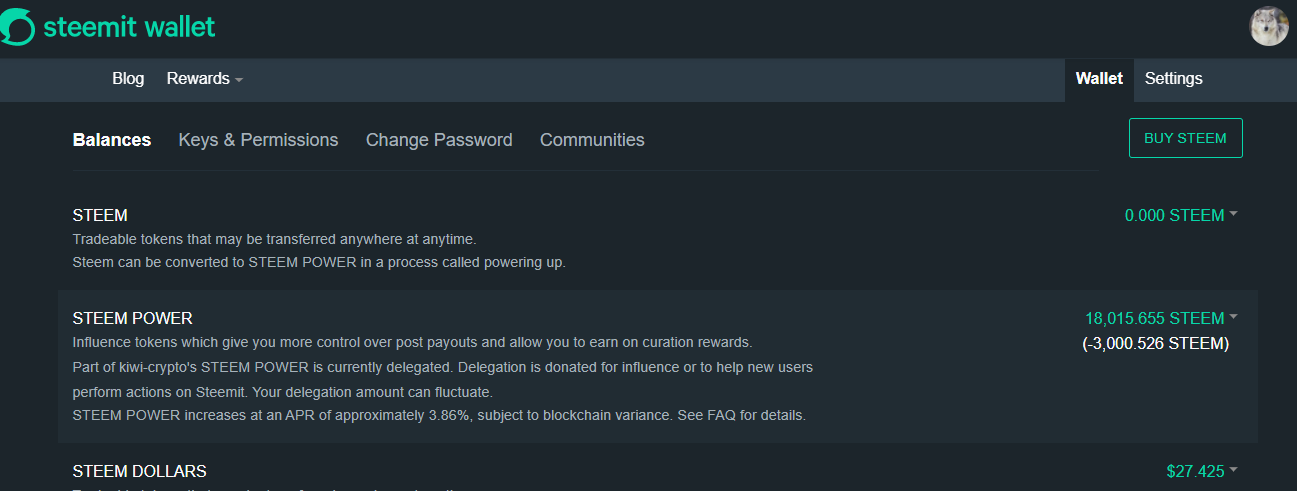Select the Balances tab
The height and width of the screenshot is (491, 1297).
click(112, 140)
